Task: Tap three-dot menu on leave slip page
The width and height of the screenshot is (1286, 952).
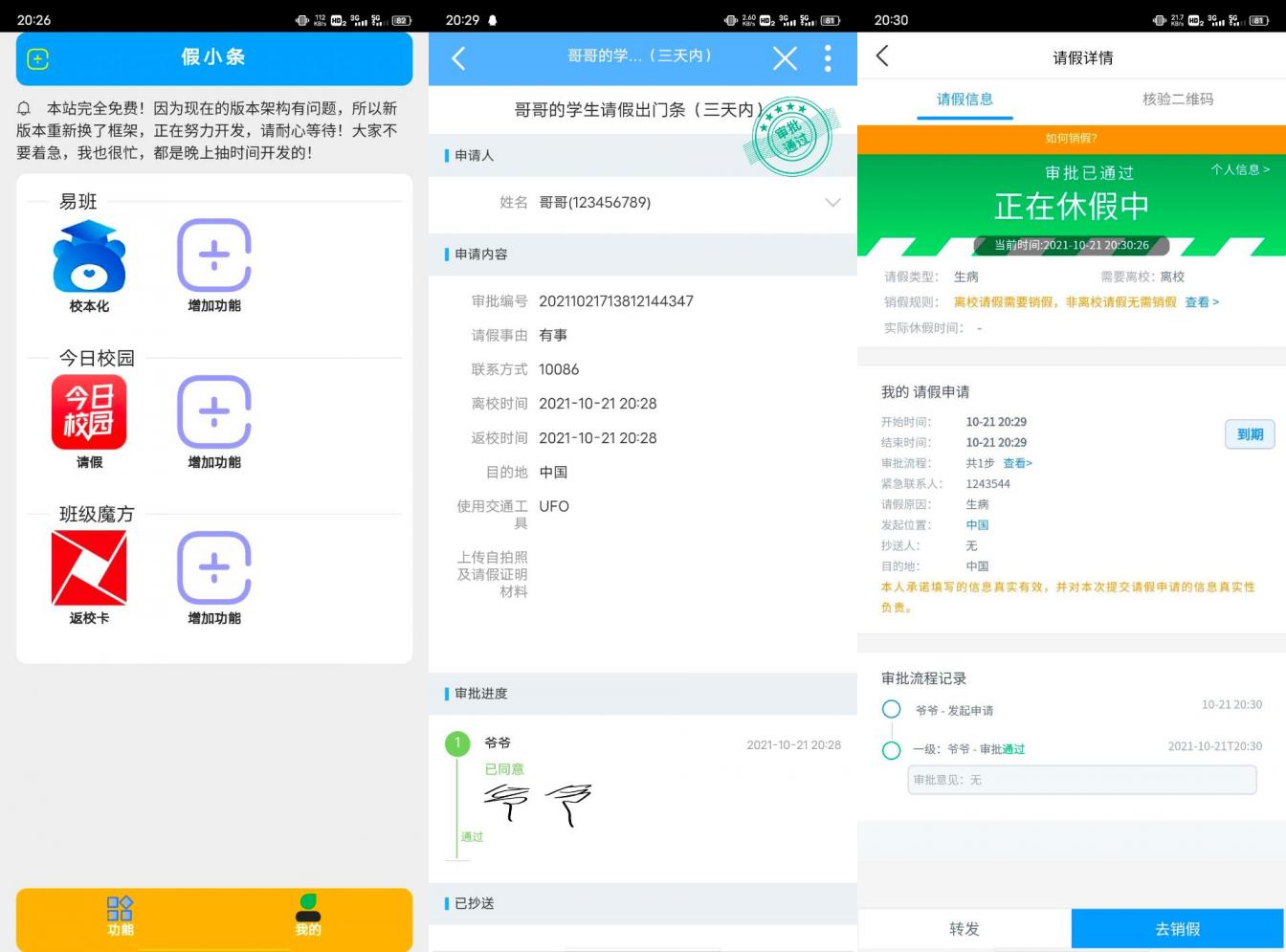Action: 827,58
